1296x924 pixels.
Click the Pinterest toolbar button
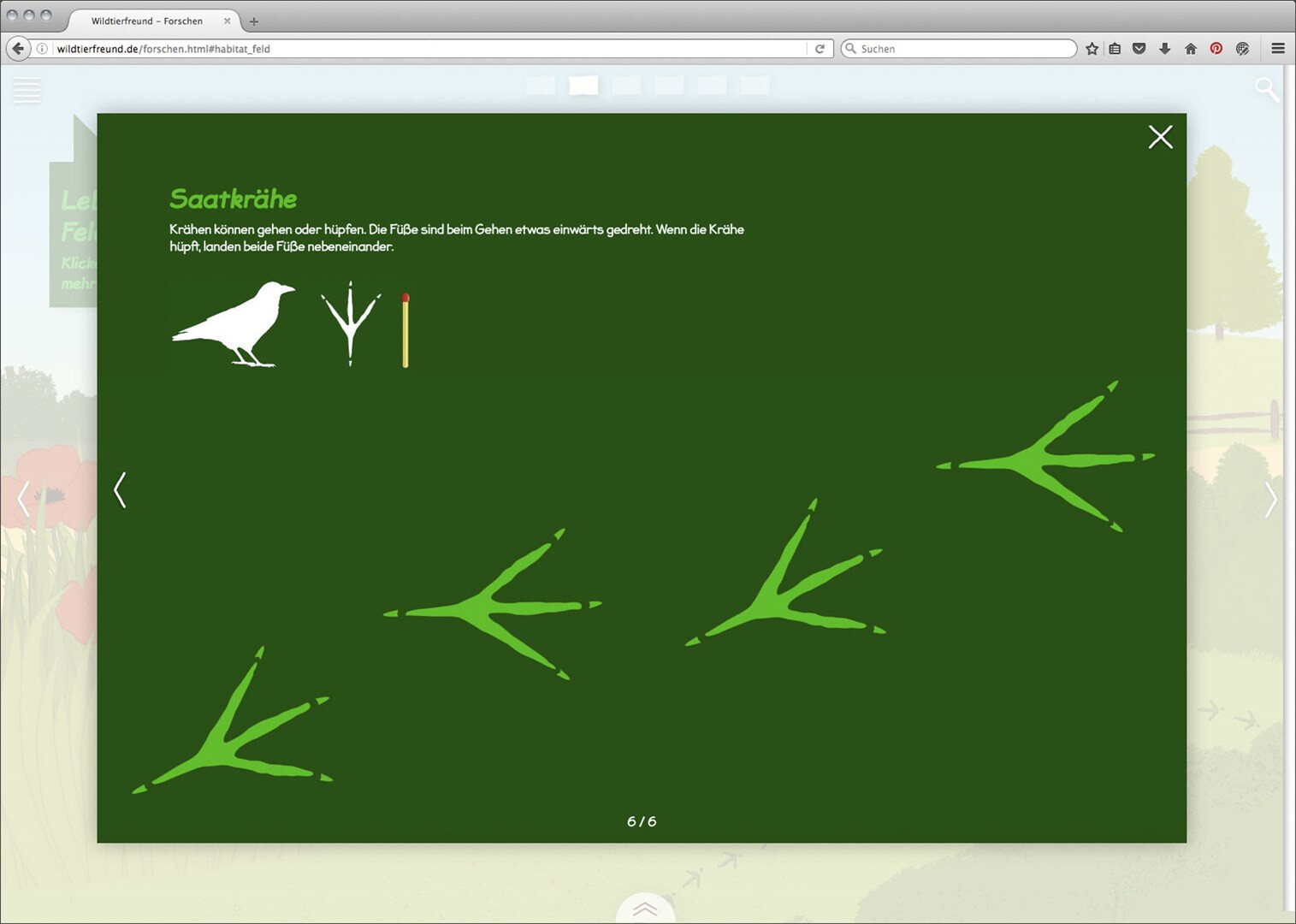click(1216, 49)
